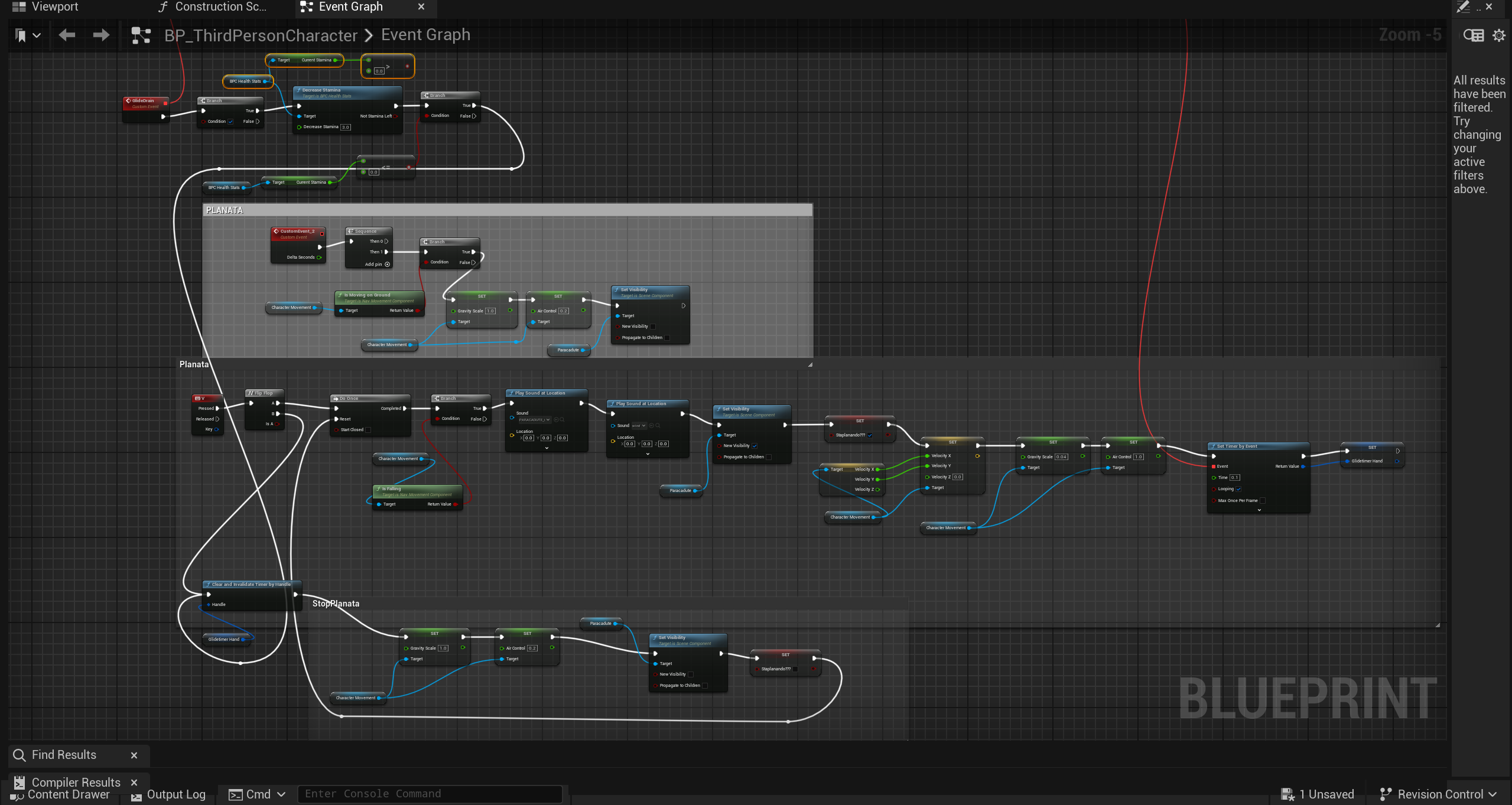Select the Find Results tab
This screenshot has width=1512, height=805.
64,755
